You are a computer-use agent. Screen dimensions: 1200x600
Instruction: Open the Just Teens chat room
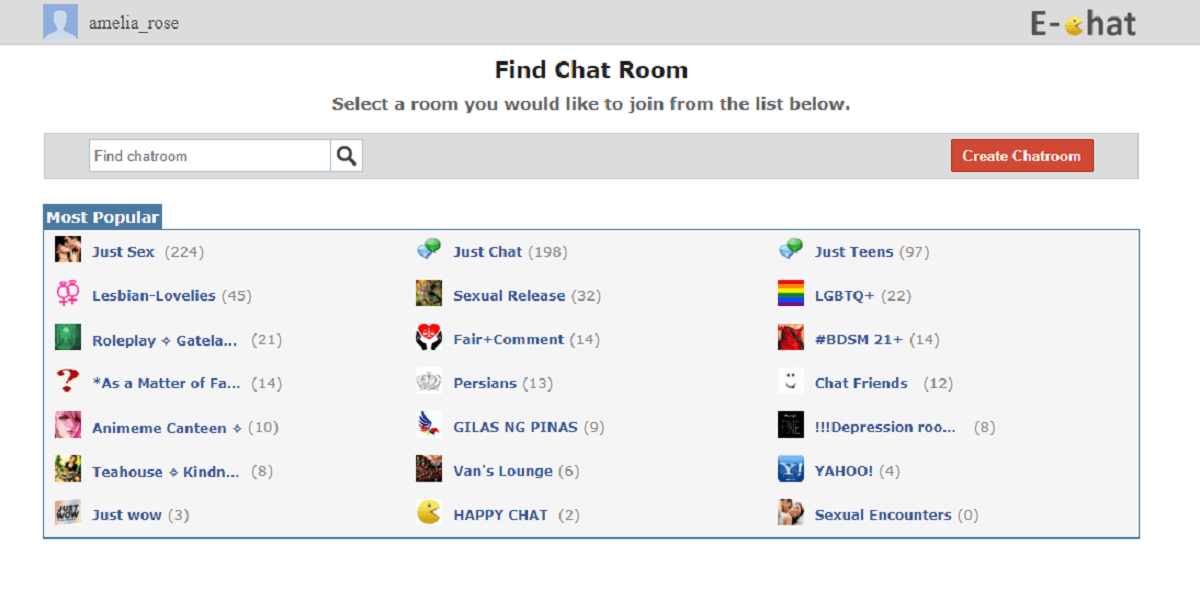[853, 252]
